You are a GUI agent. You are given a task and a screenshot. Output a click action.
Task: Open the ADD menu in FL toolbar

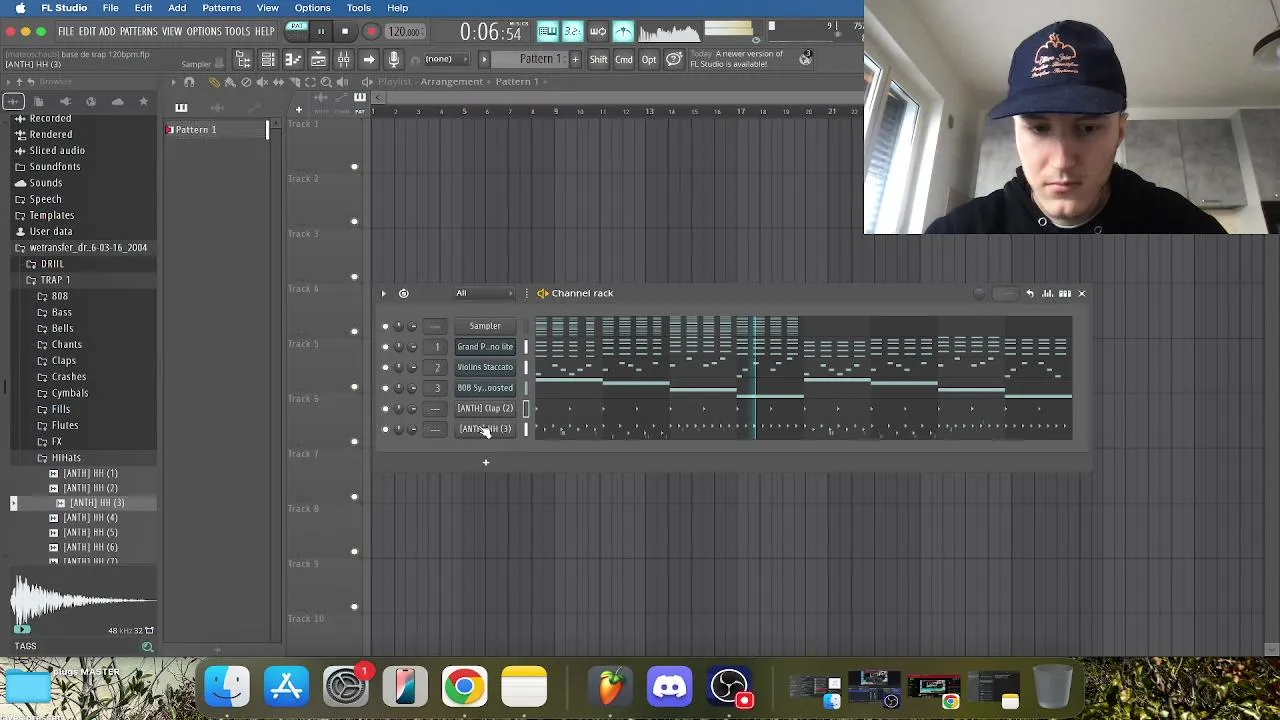[107, 32]
